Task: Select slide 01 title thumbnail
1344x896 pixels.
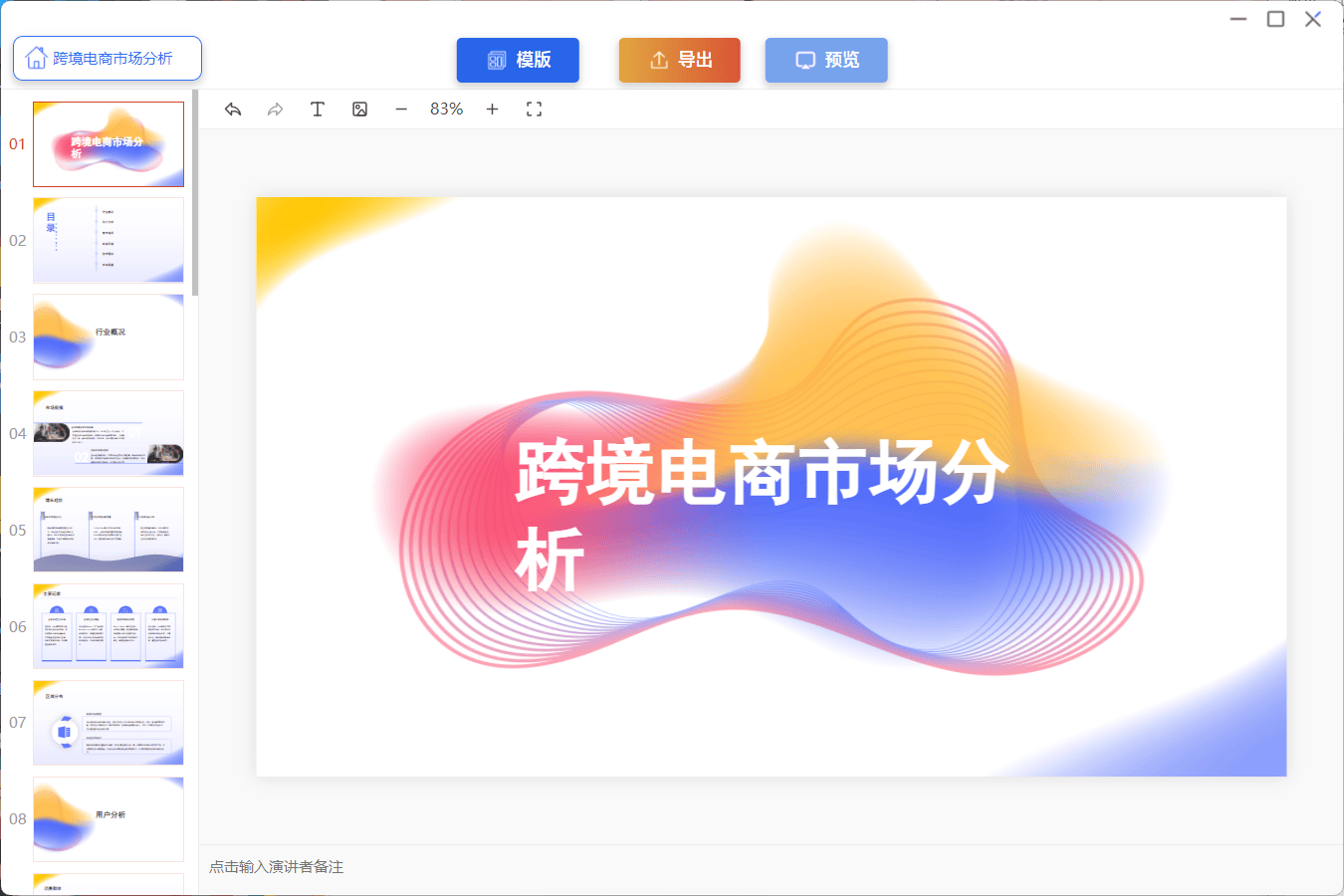Action: [x=109, y=144]
